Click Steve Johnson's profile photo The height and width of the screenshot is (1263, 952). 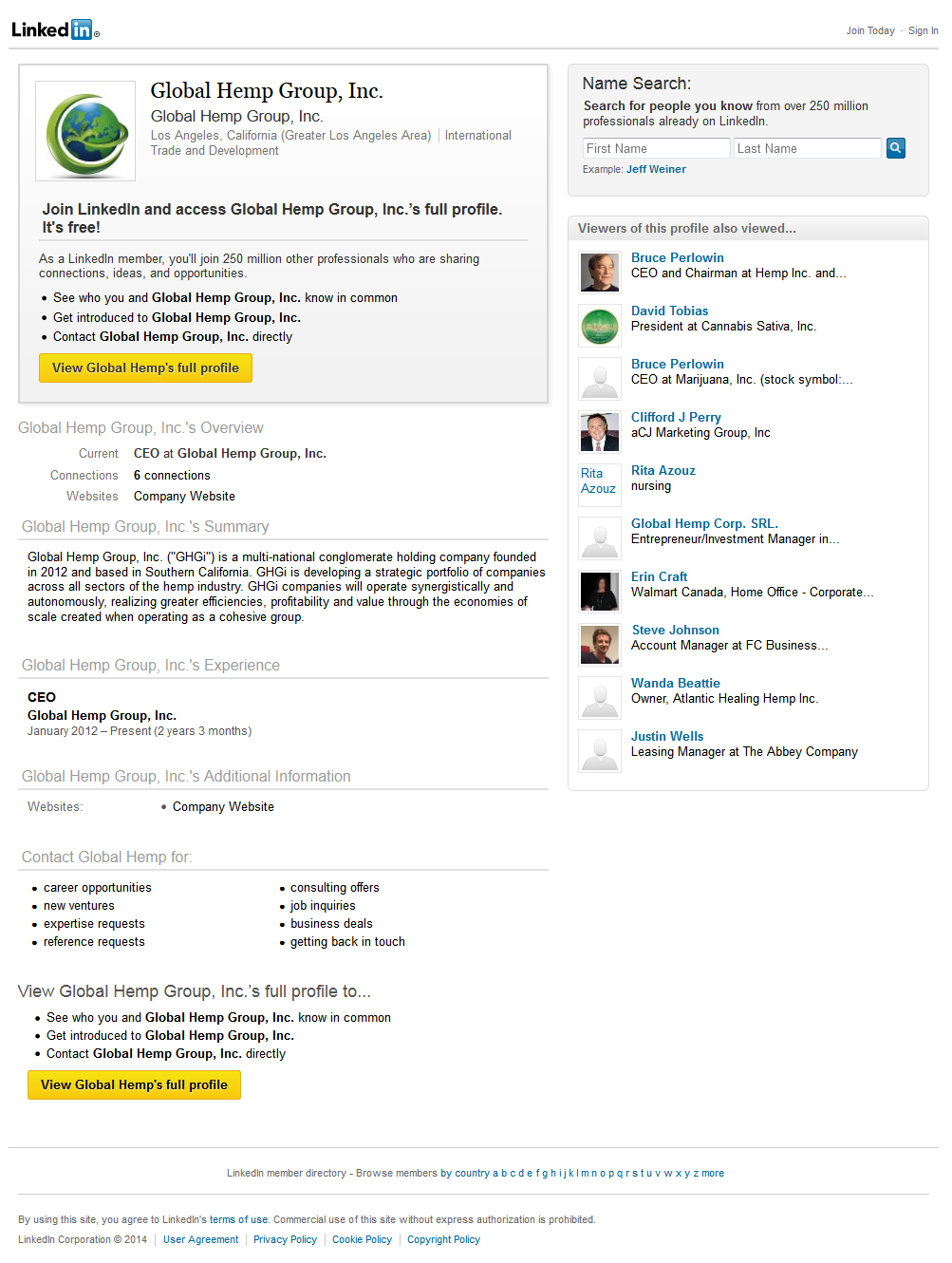click(x=599, y=644)
